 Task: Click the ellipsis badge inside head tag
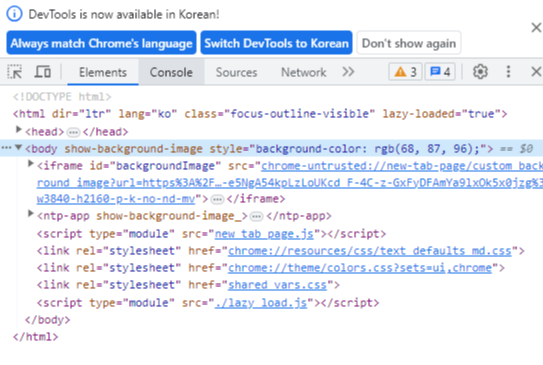click(73, 132)
